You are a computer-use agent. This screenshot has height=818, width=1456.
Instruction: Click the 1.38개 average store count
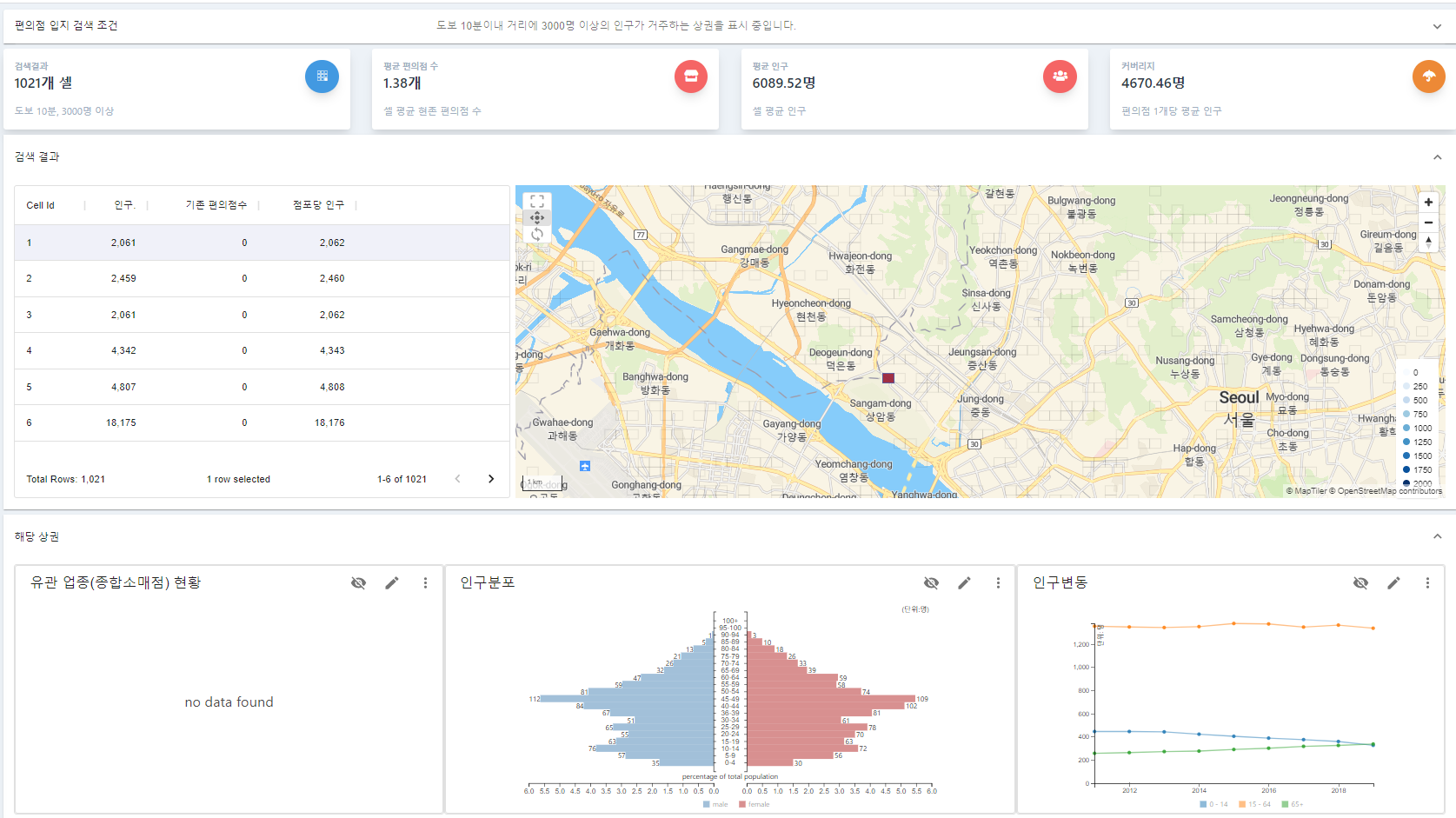[x=402, y=83]
